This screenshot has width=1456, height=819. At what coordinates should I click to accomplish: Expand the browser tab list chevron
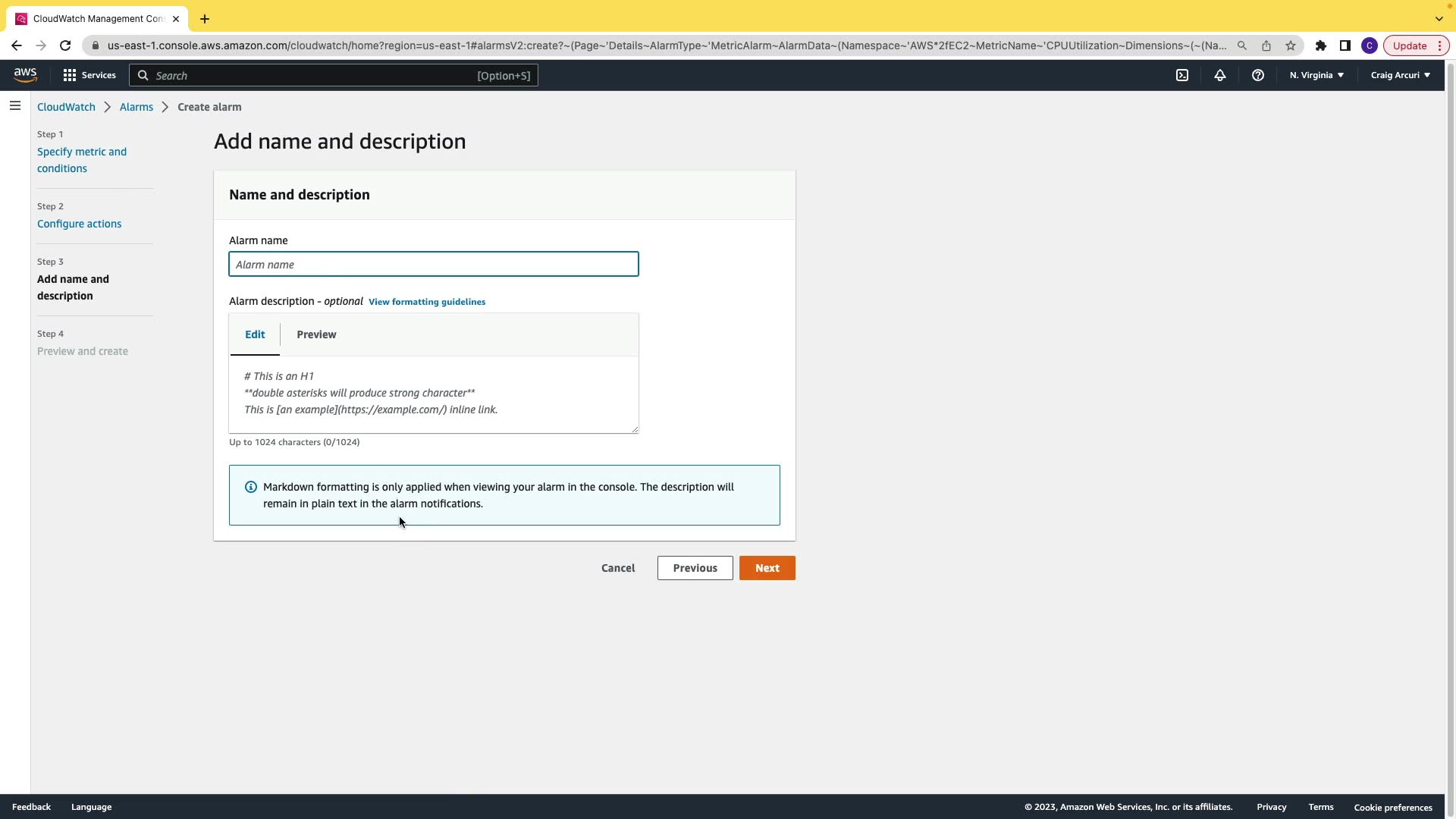[x=1439, y=18]
